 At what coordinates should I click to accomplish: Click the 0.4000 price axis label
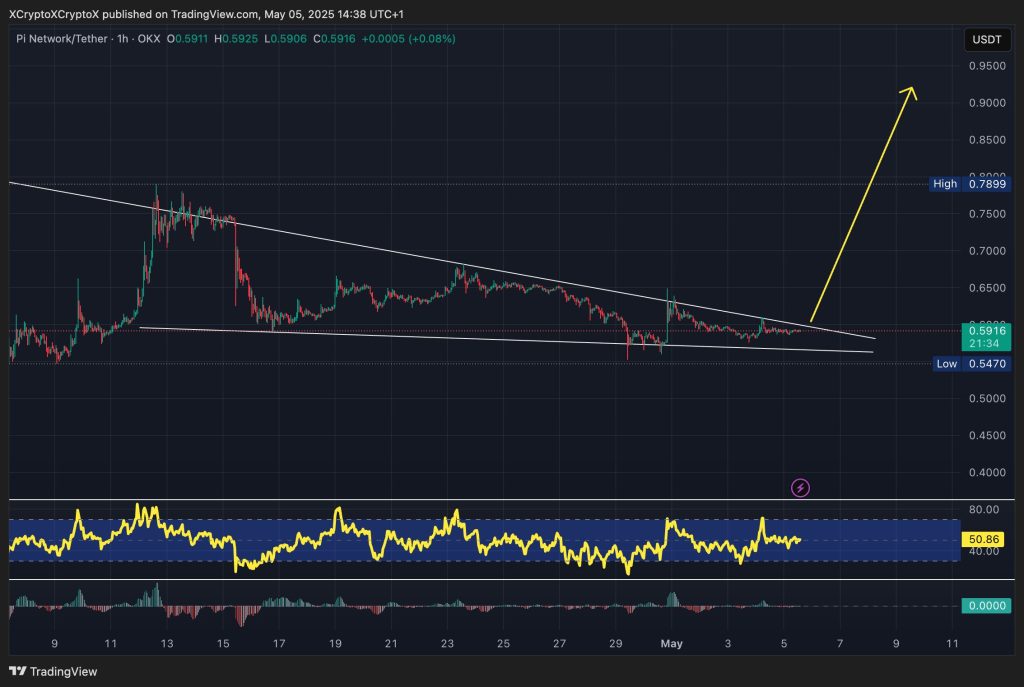click(987, 473)
